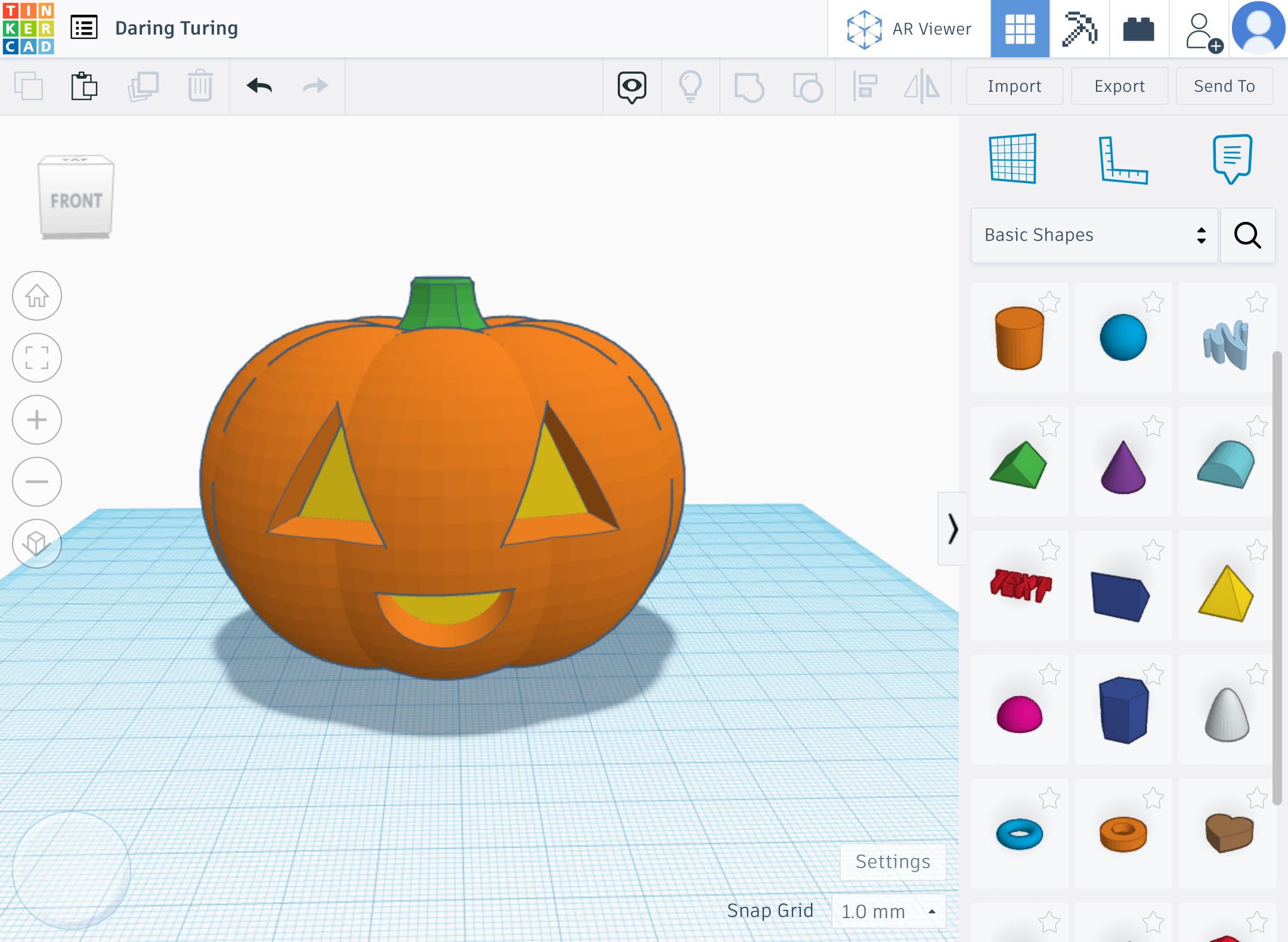Click the Undo arrow

259,86
